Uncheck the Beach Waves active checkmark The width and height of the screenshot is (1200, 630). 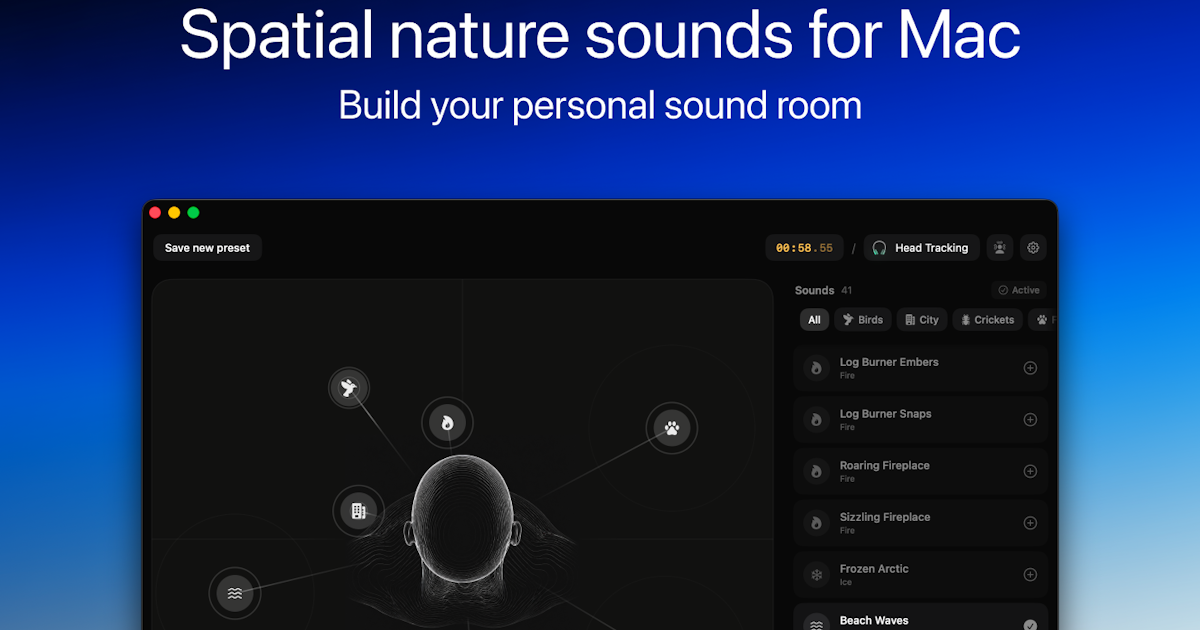point(1030,625)
